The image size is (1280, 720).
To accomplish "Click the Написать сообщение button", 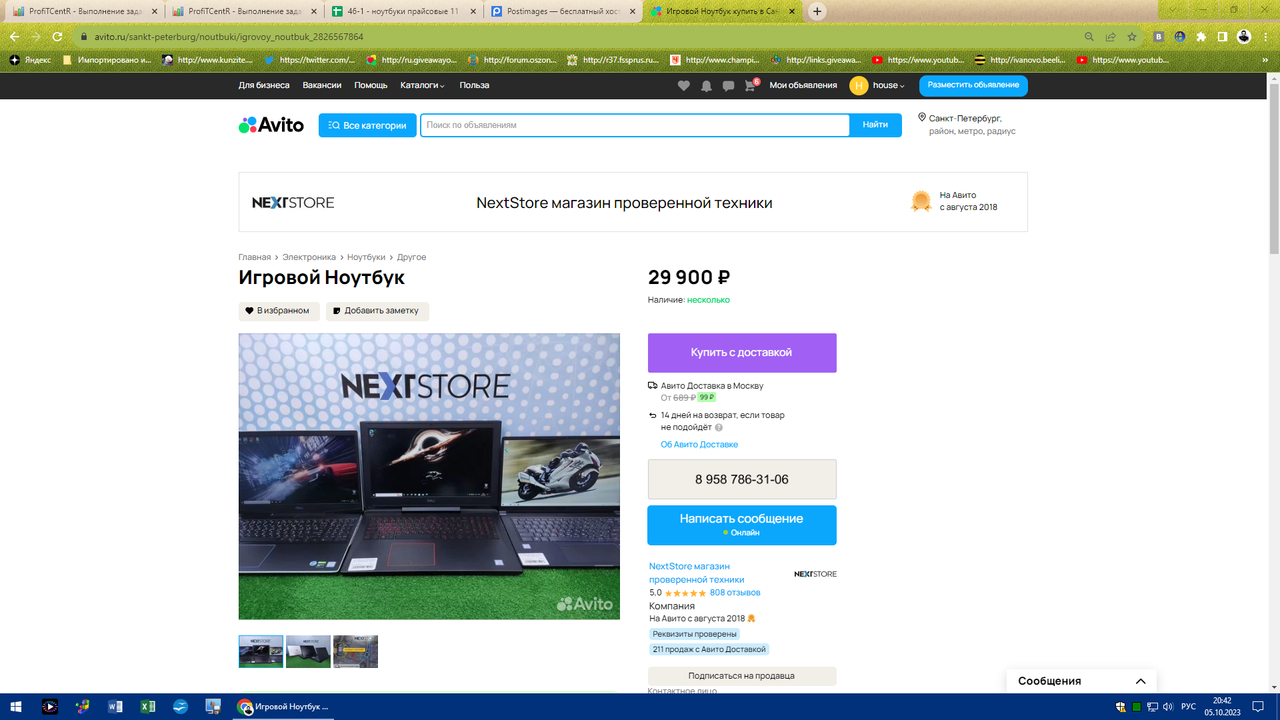I will [742, 525].
